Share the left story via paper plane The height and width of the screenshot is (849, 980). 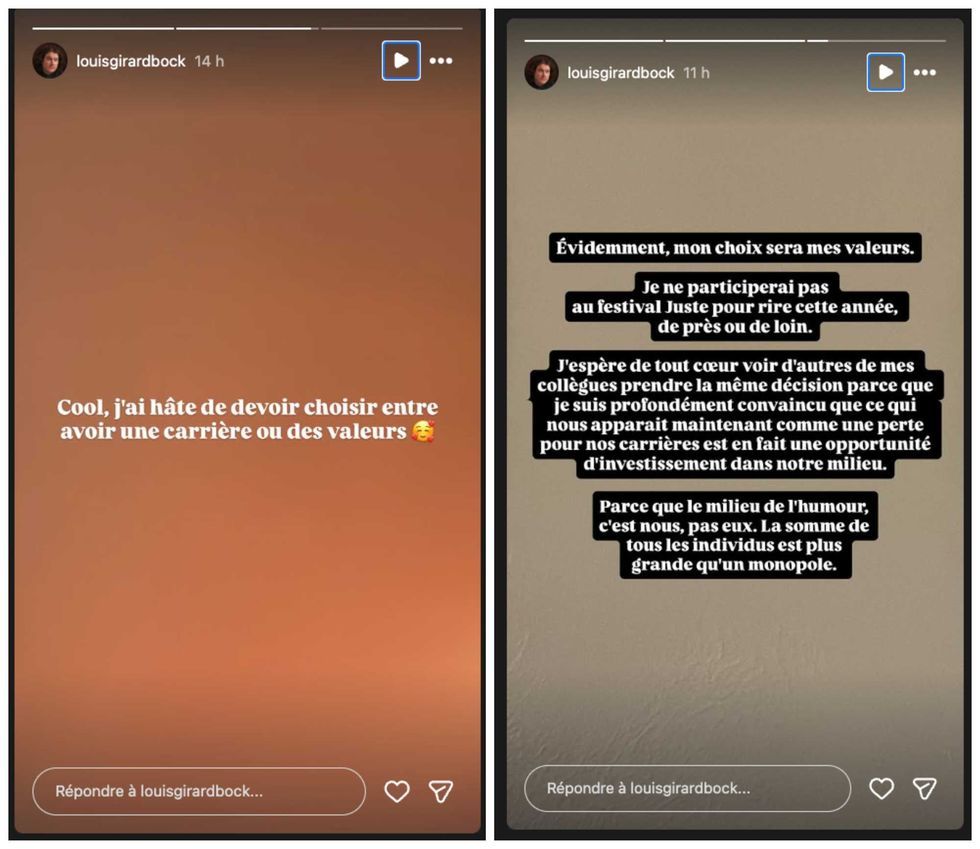click(441, 791)
